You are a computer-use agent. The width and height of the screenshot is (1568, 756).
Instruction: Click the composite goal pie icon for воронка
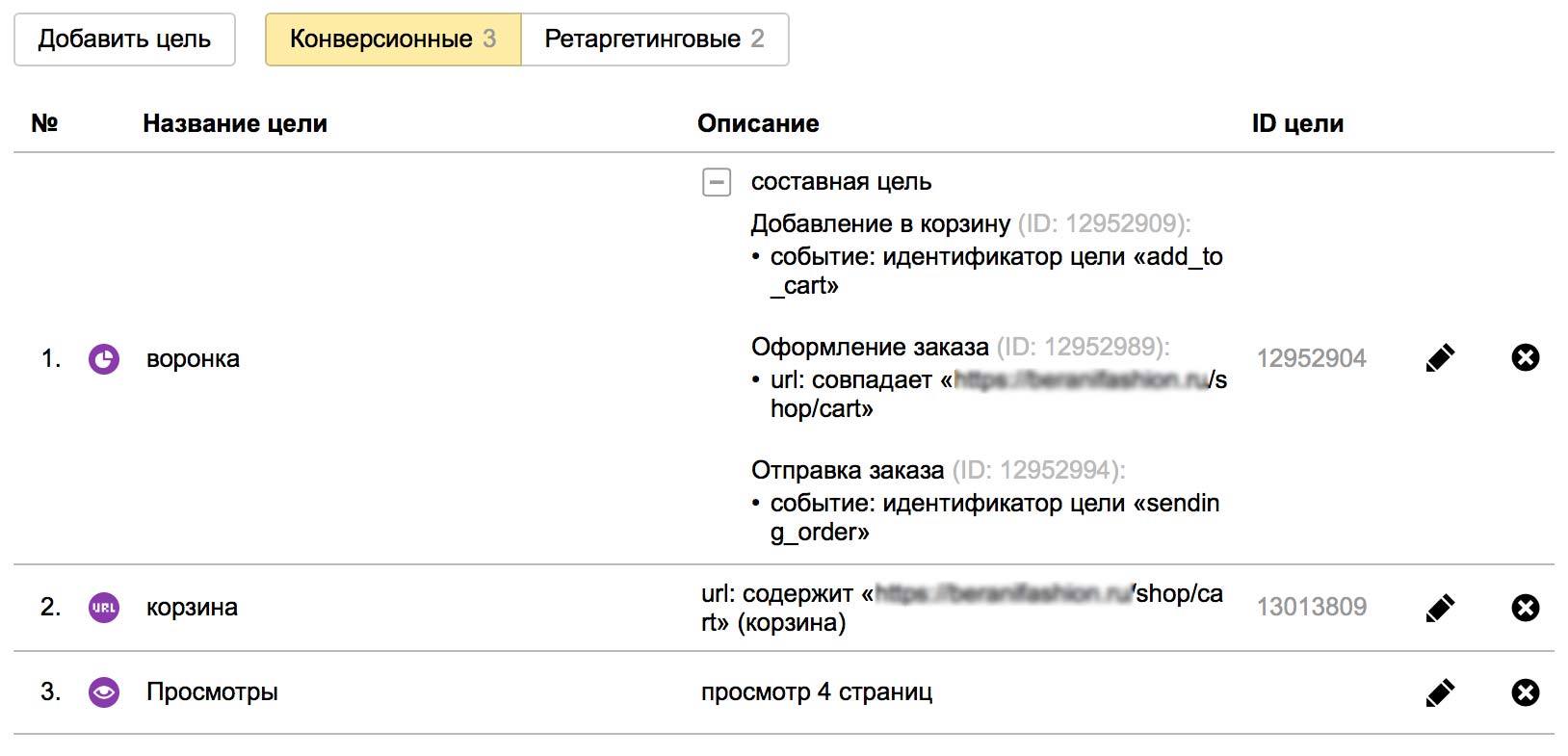(104, 359)
